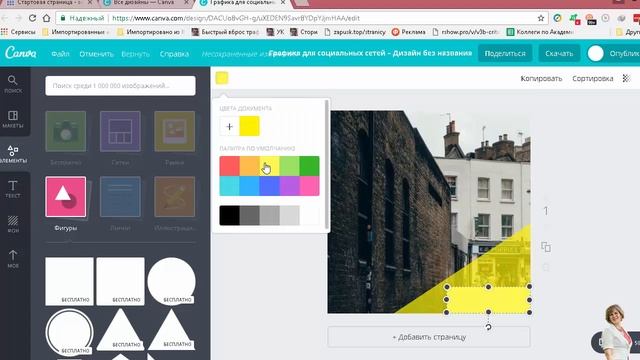Choose the purple palette color

[289, 186]
